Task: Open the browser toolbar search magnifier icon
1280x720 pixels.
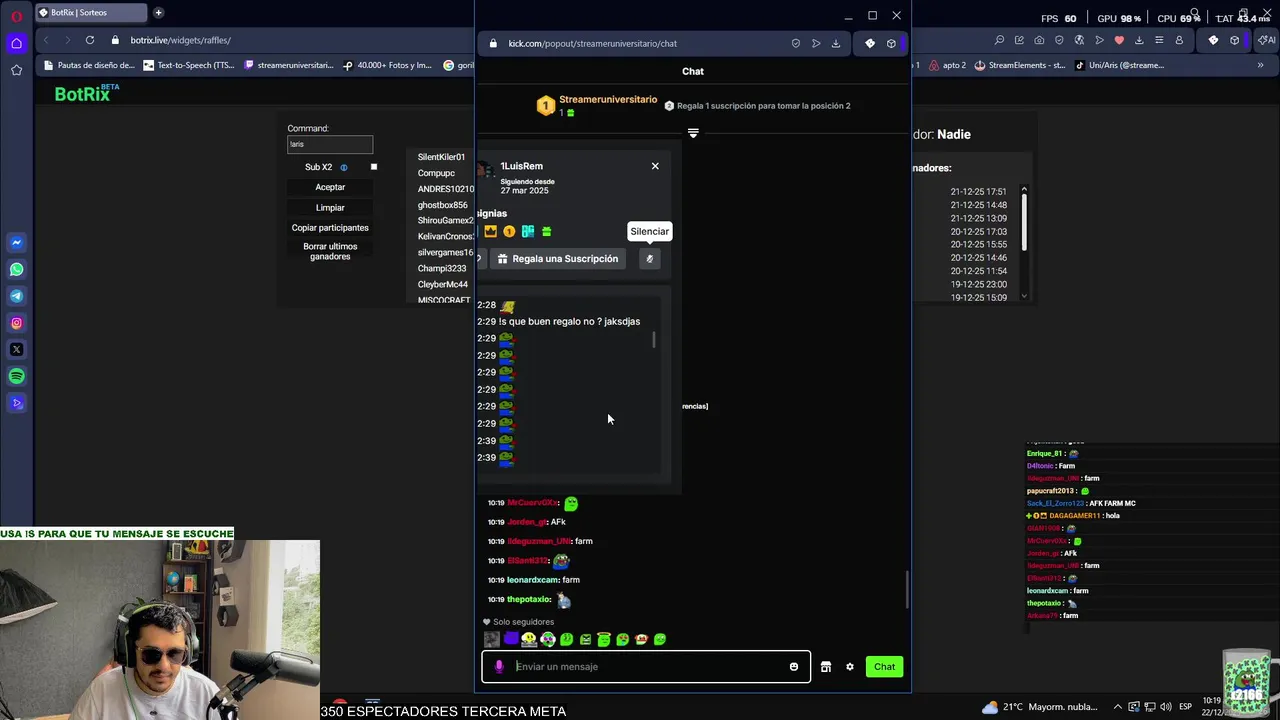Action: (999, 40)
